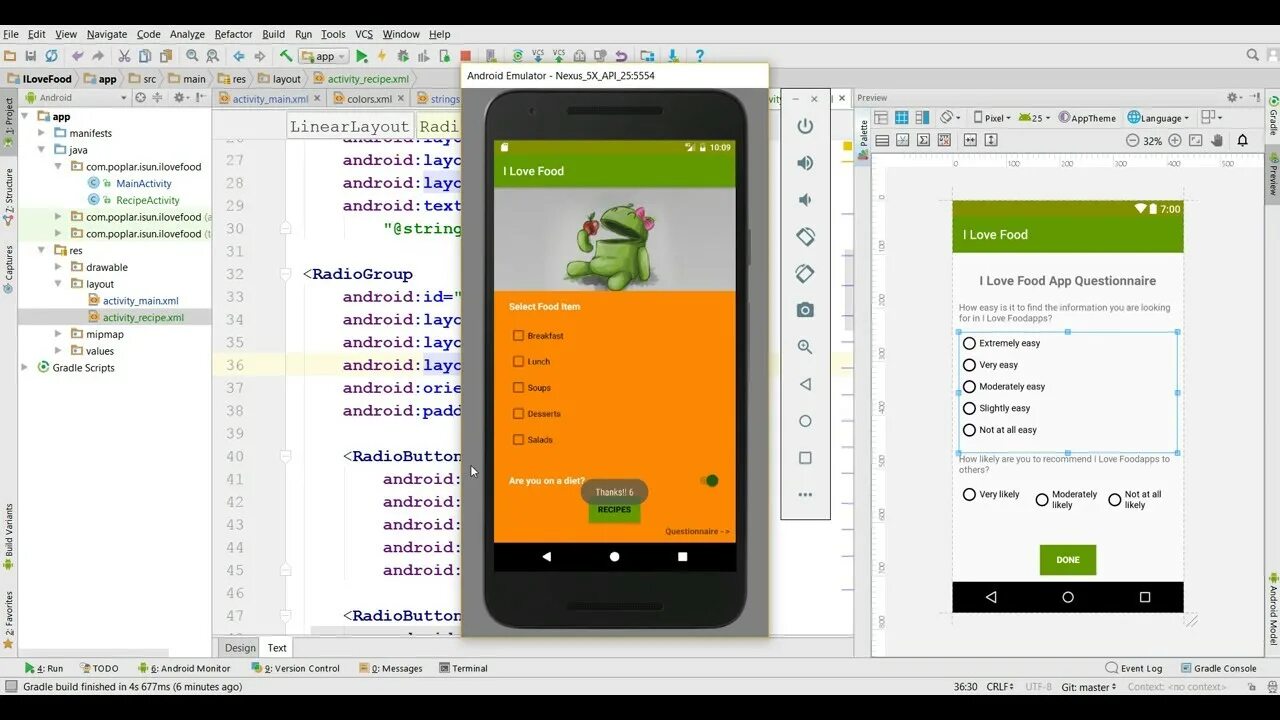Image resolution: width=1280 pixels, height=720 pixels.
Task: Zoom in preview with plus icon
Action: point(1175,141)
